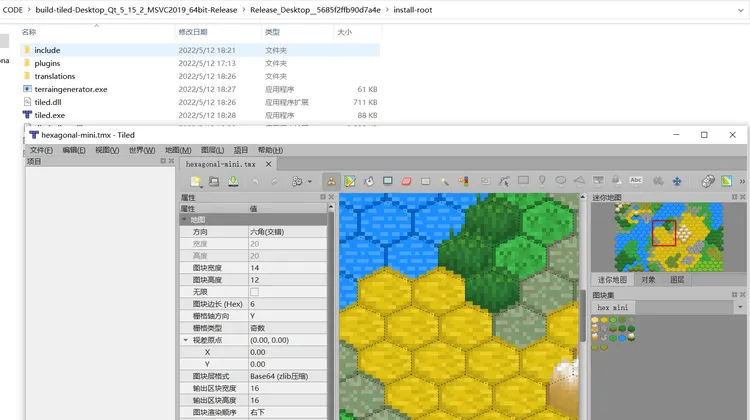
Task: Click the Open file toolbar icon
Action: click(x=214, y=181)
